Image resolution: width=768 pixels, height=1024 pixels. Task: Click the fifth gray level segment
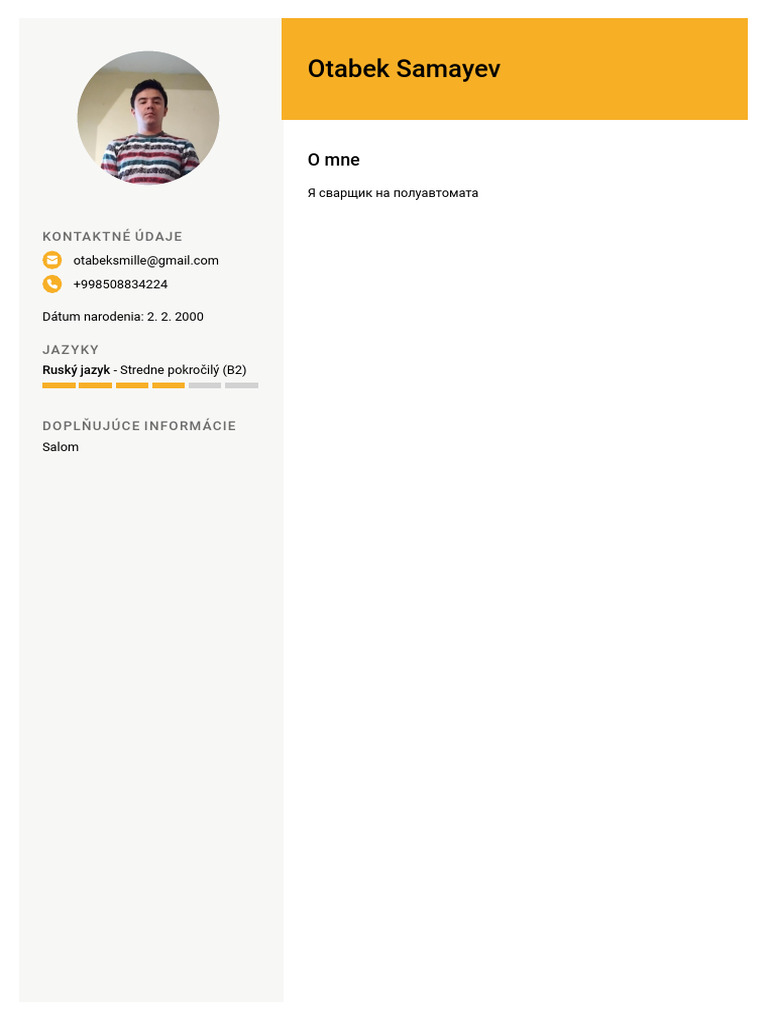(x=205, y=385)
